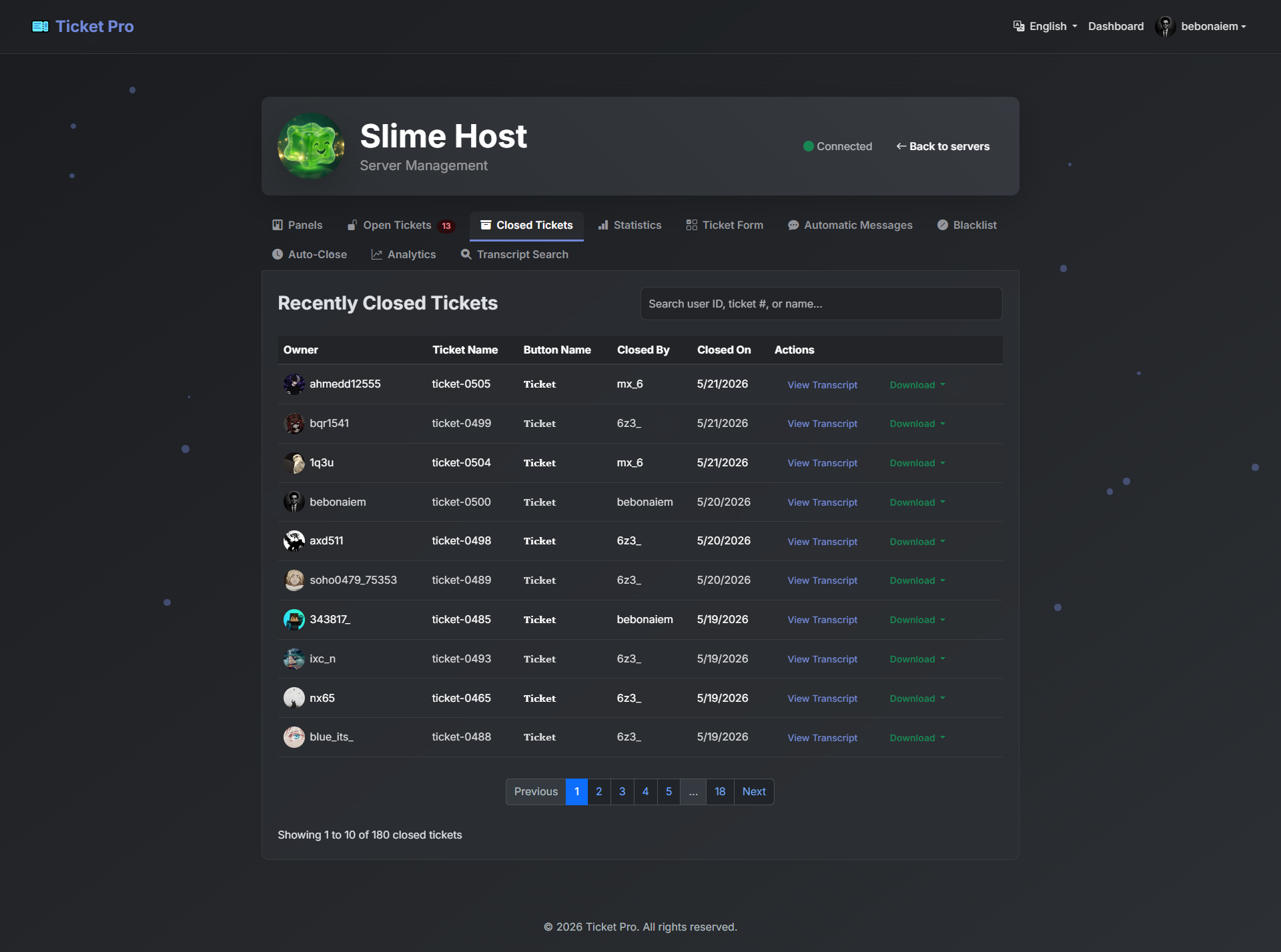Click the Panels tab icon
The image size is (1281, 952).
[x=278, y=225]
